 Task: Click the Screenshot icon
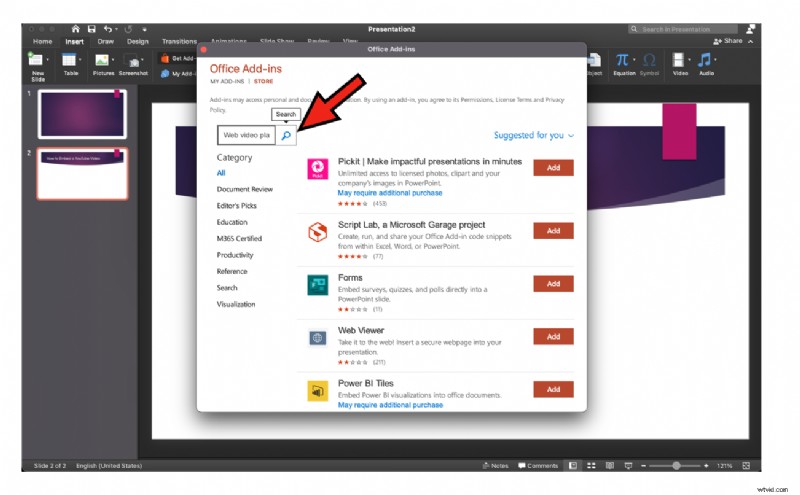[132, 60]
